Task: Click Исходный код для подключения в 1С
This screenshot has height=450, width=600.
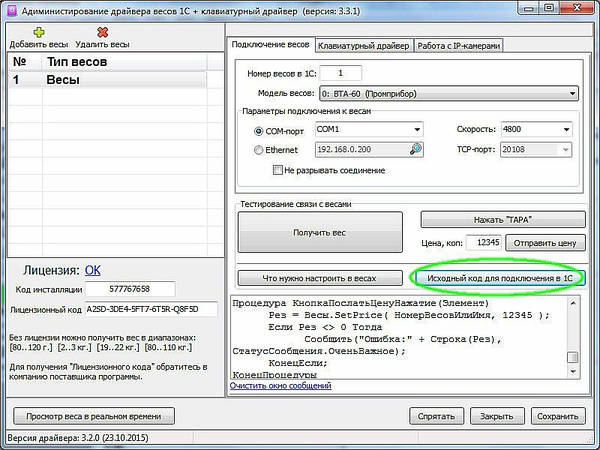Action: tap(497, 276)
